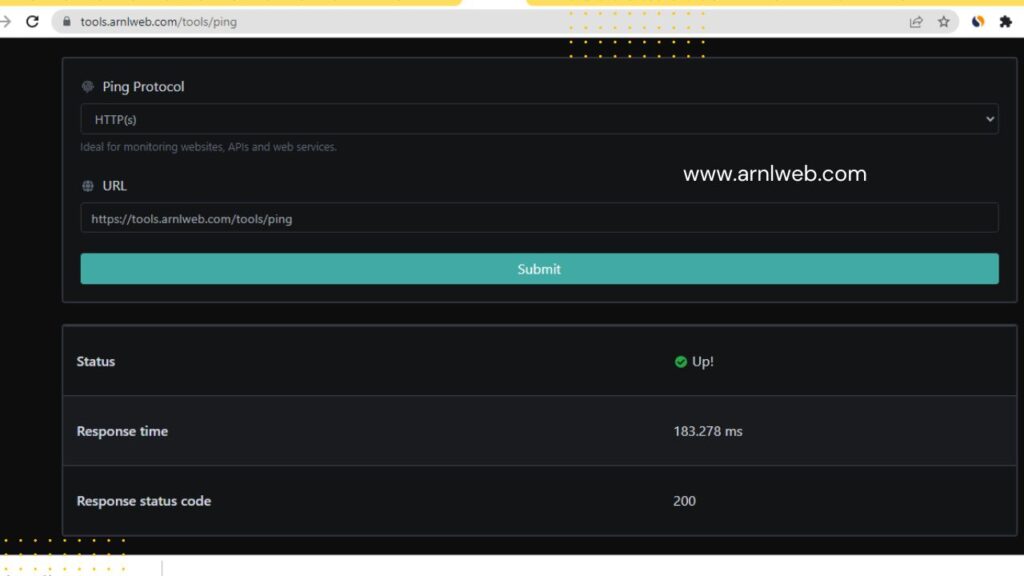Expand the protocol list chevron

click(x=991, y=118)
